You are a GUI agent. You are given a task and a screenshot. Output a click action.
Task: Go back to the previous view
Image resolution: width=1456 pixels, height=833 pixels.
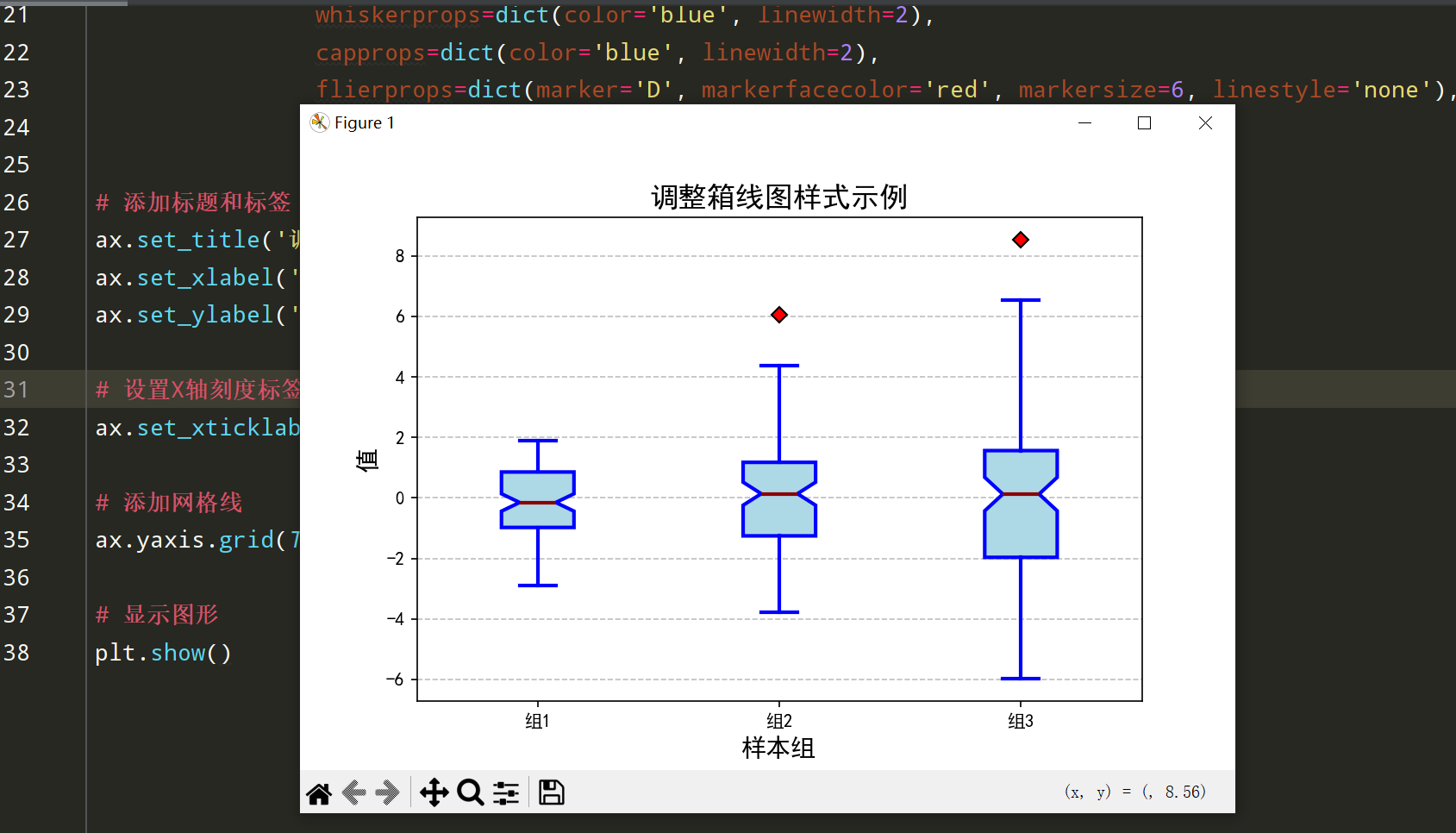[354, 792]
